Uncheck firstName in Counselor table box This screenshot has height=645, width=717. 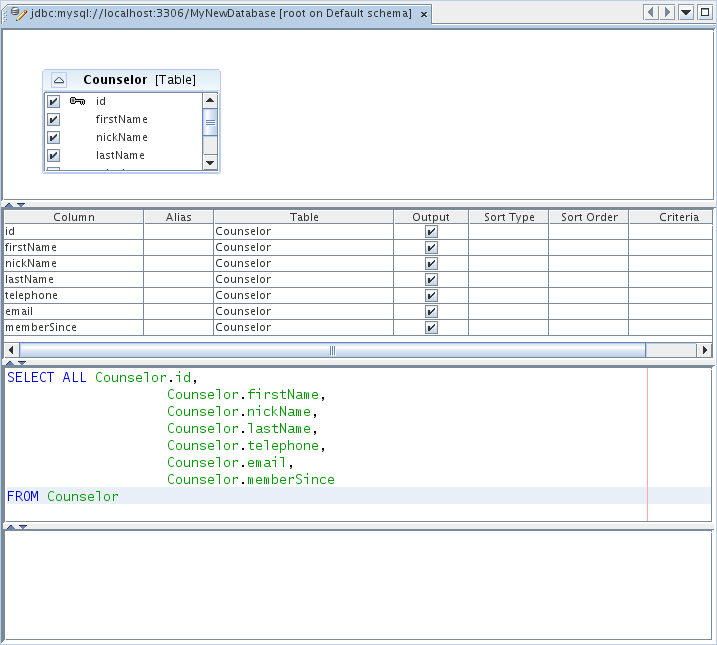pos(54,119)
